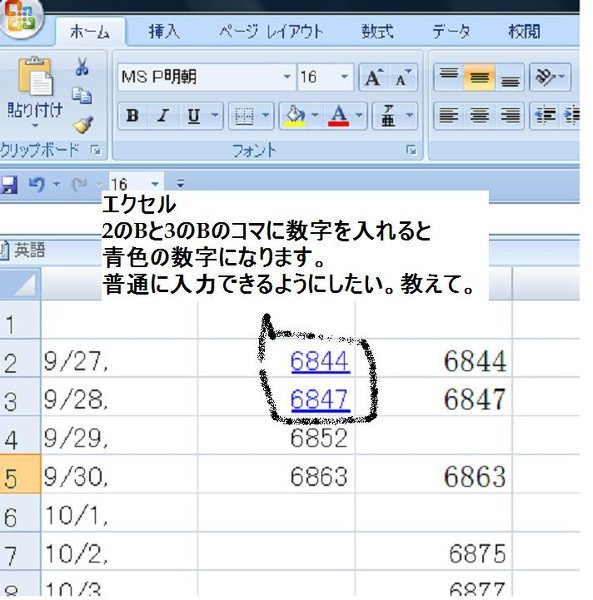Click the paste clipboard icon

point(35,76)
